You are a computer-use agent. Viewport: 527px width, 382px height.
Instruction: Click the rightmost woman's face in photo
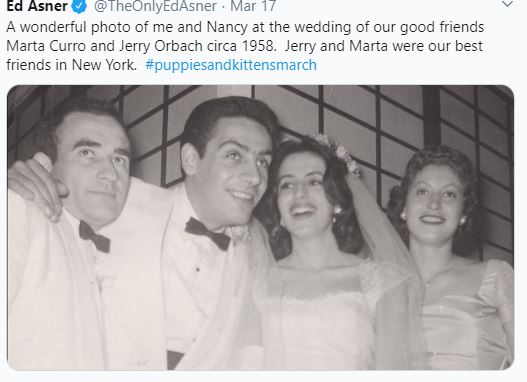pyautogui.click(x=432, y=203)
